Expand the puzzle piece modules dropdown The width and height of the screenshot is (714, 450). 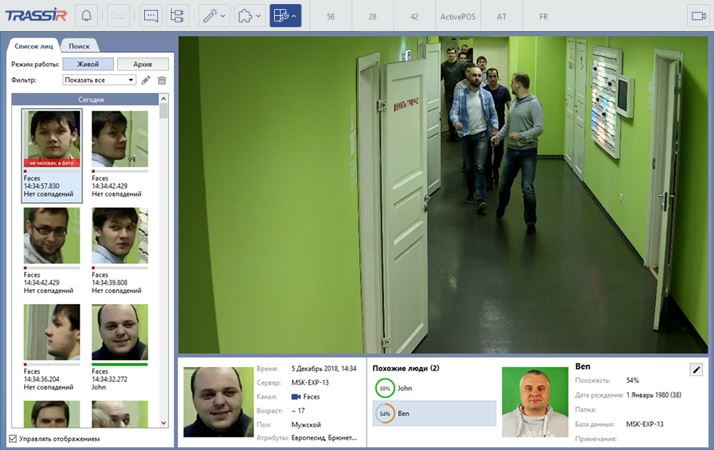pyautogui.click(x=249, y=16)
